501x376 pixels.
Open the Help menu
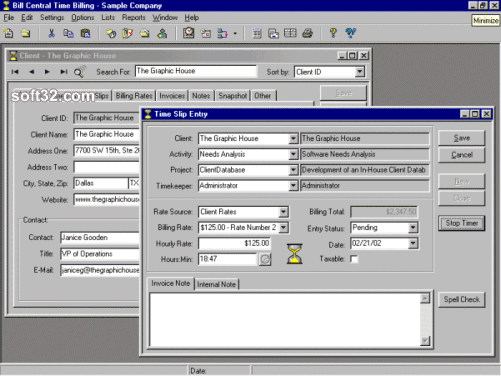point(192,17)
